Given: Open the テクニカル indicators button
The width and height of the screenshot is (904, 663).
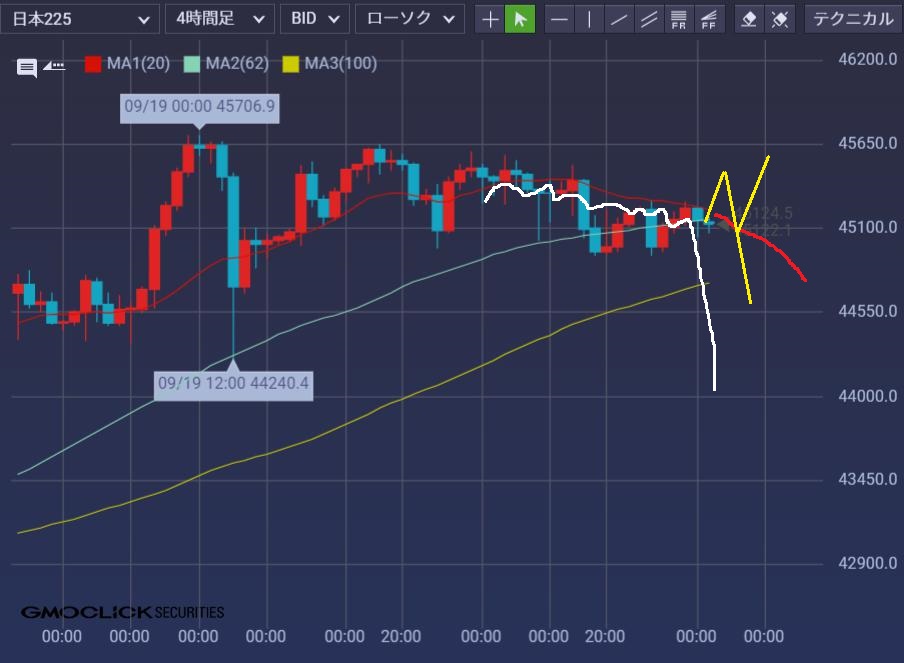Looking at the screenshot, I should tap(851, 19).
